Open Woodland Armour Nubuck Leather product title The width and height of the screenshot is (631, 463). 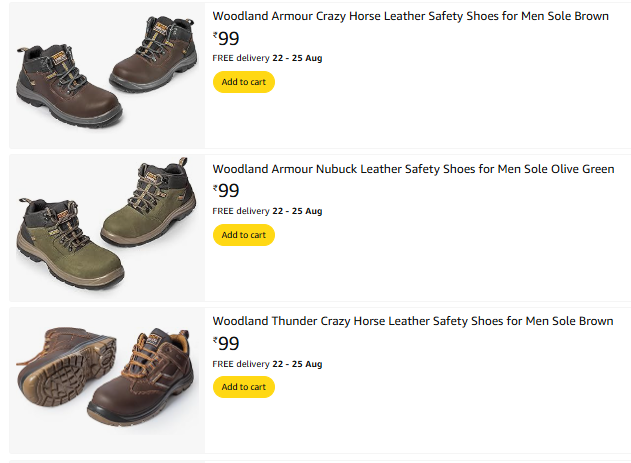click(413, 169)
